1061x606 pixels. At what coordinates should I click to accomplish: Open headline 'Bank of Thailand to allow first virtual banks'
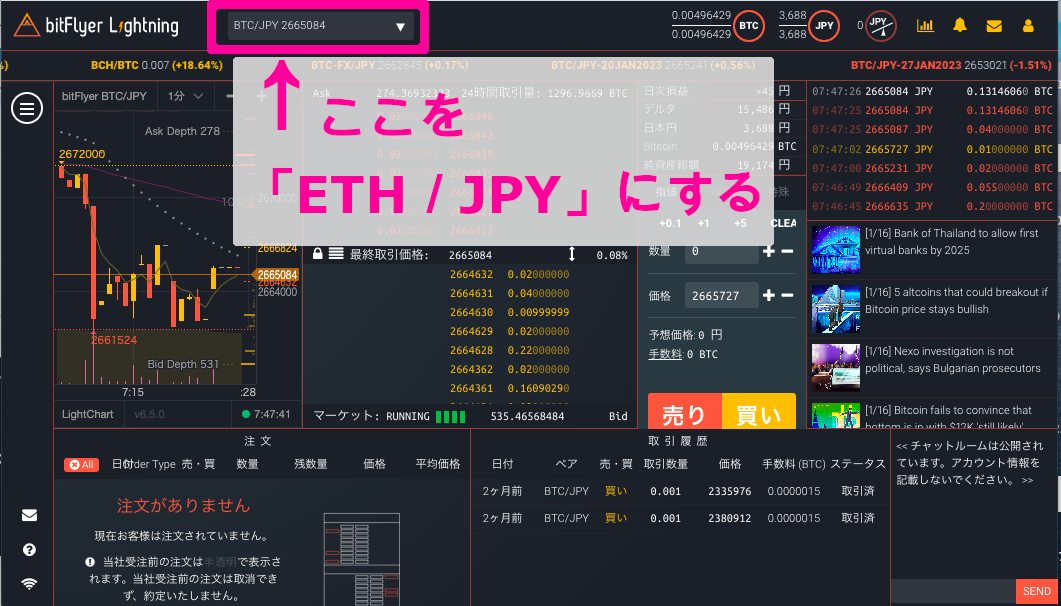[951, 241]
